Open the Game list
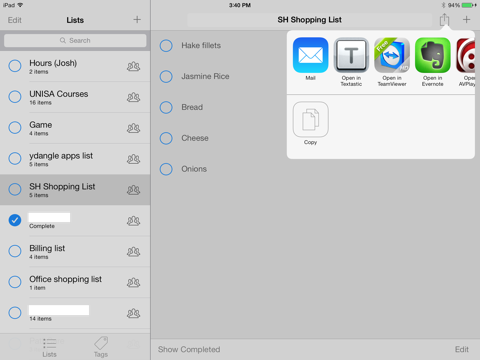 pyautogui.click(x=75, y=128)
